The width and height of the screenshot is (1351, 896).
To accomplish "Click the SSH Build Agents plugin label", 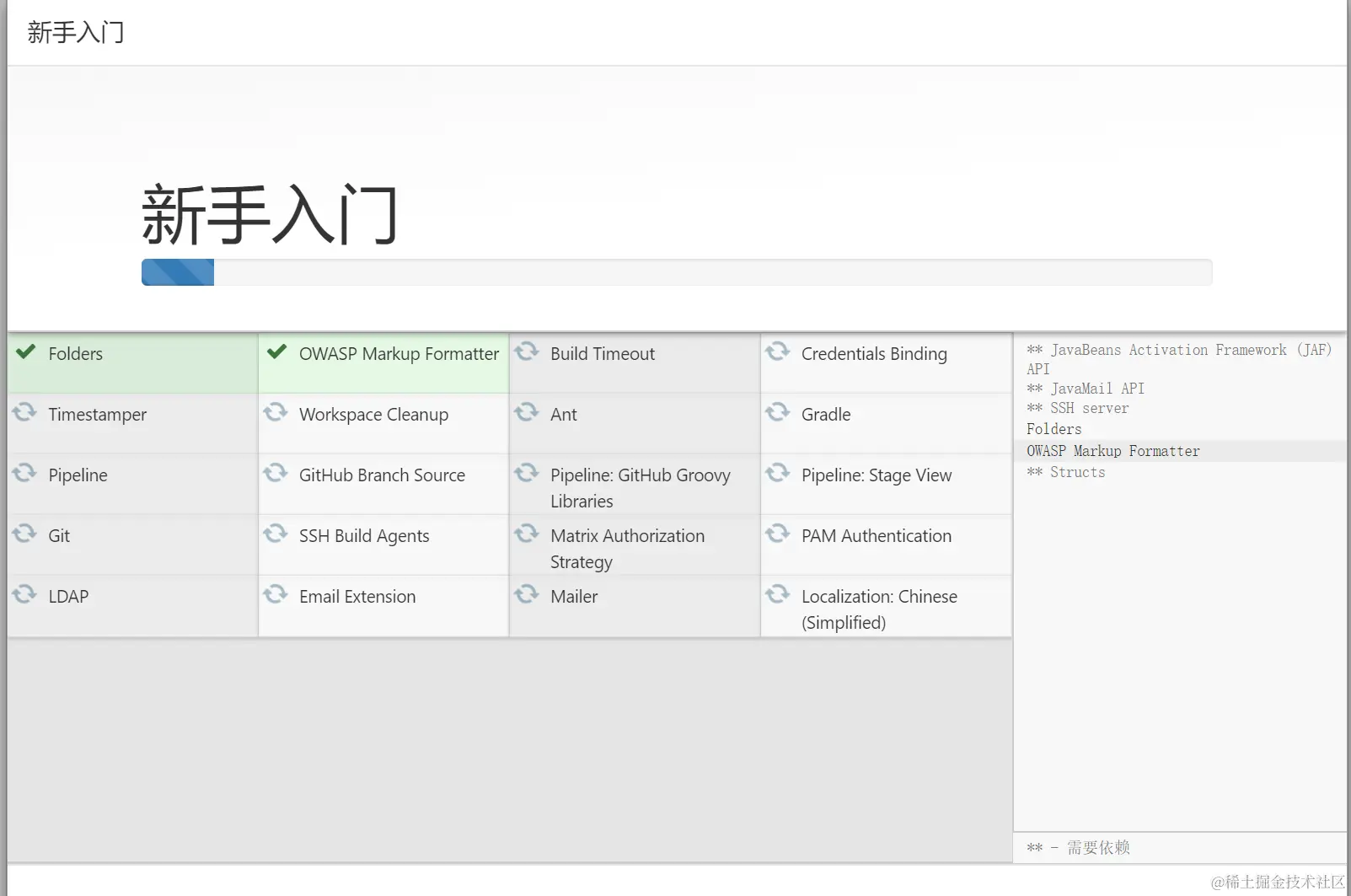I will click(x=364, y=536).
